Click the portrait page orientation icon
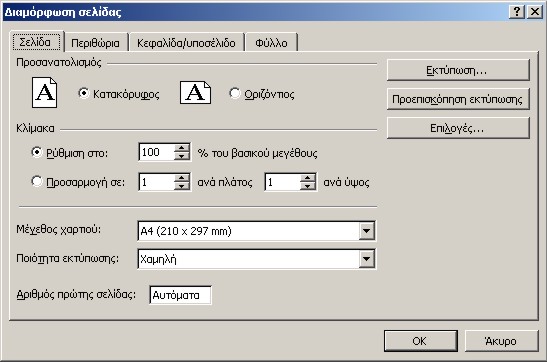This screenshot has height=362, width=547. (45, 92)
